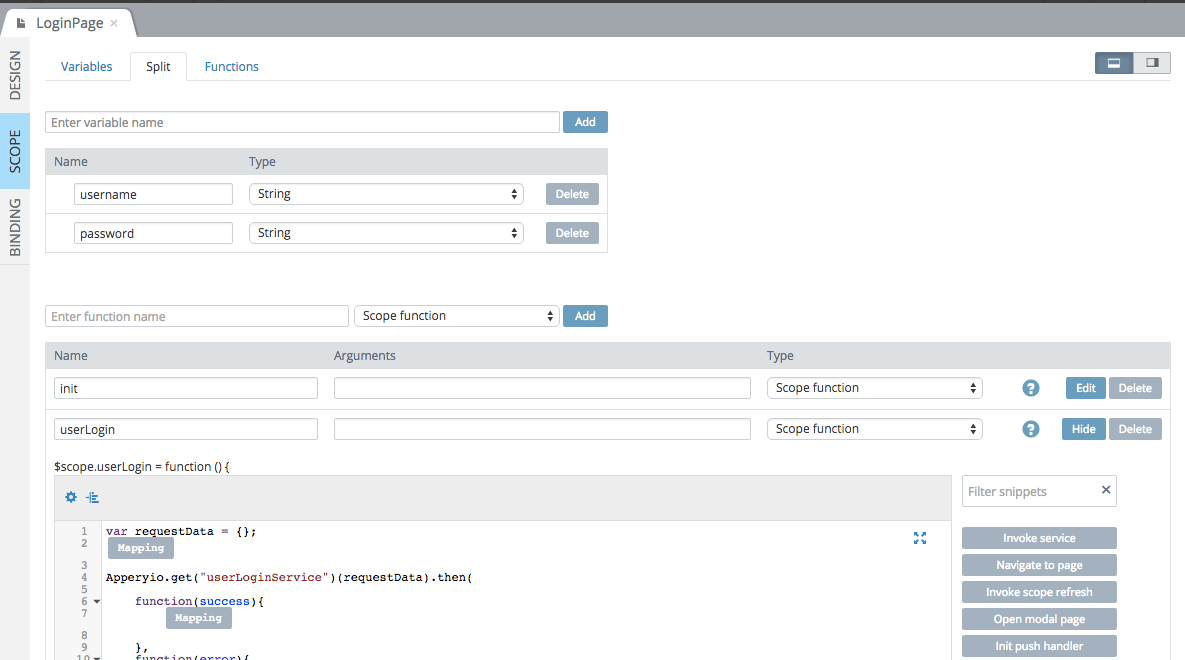Clear the filter snippets field
The height and width of the screenshot is (660, 1185).
click(1105, 490)
